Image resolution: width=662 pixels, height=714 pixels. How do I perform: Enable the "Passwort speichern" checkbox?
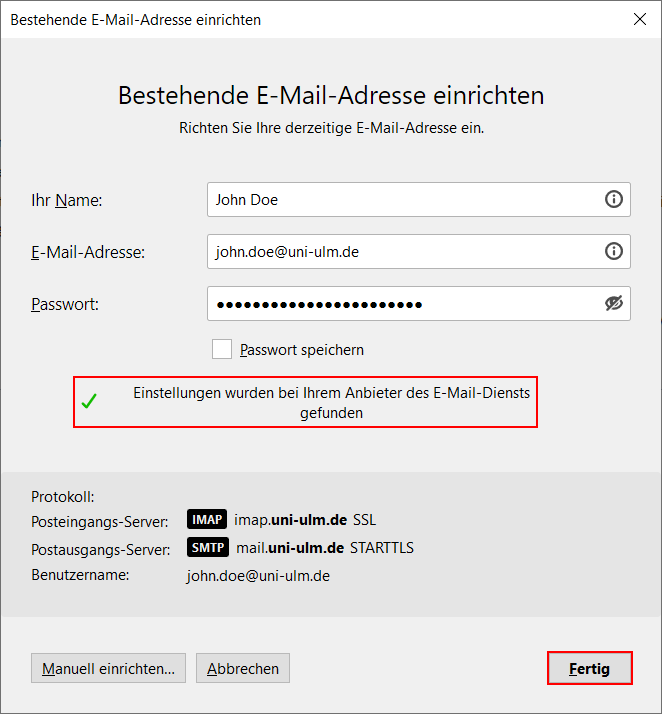click(222, 349)
